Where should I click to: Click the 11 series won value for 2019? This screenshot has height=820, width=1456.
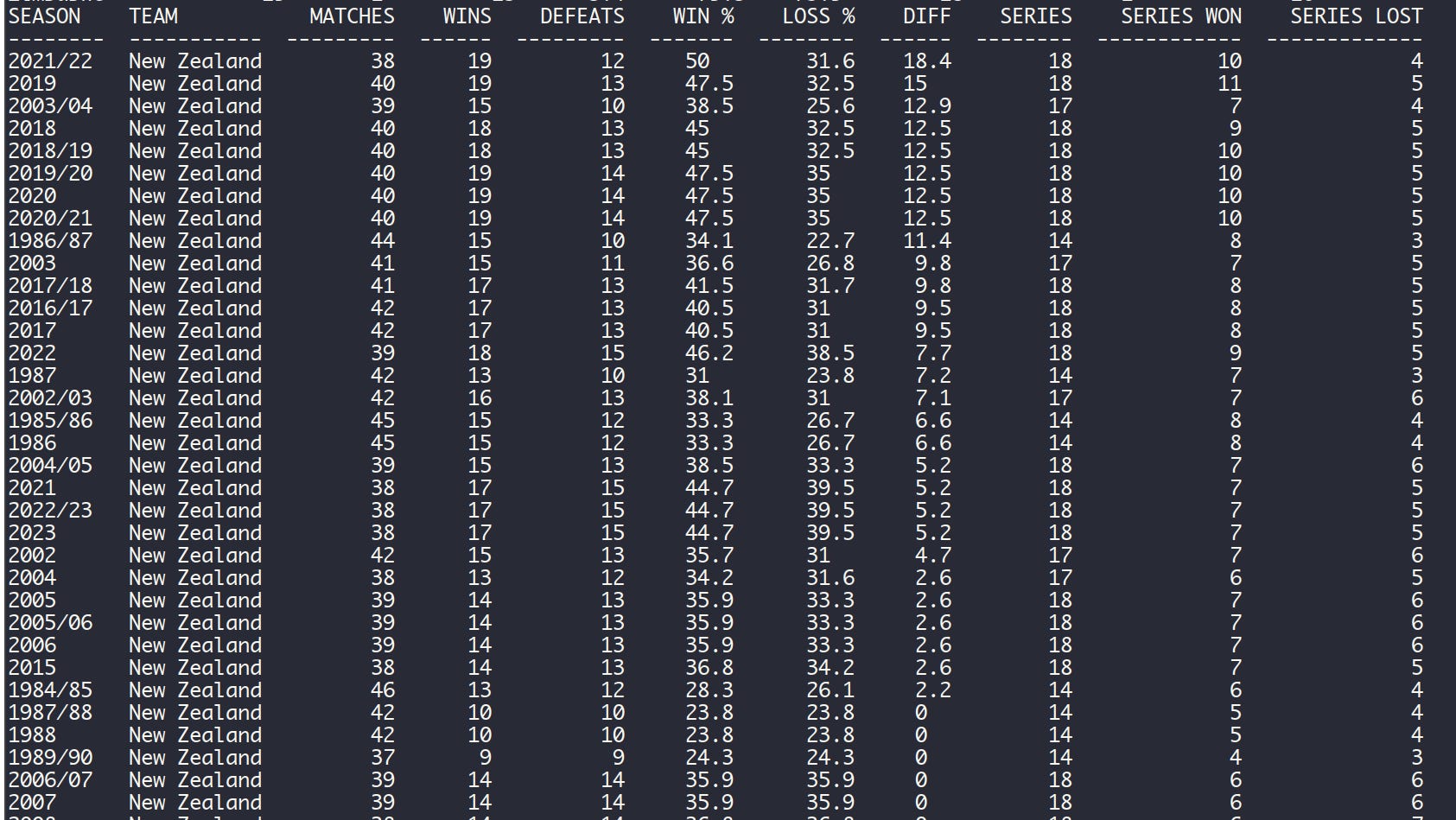tap(1230, 84)
